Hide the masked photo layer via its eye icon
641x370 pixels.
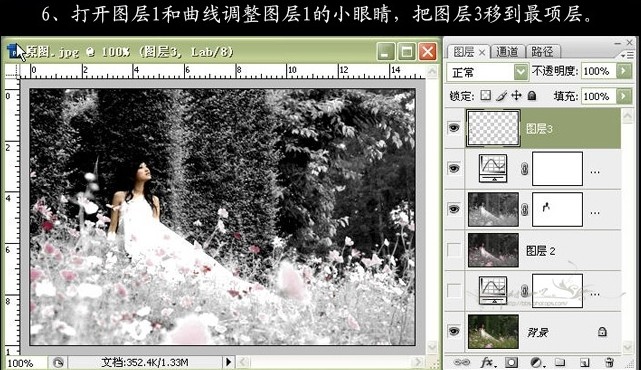[x=454, y=209]
